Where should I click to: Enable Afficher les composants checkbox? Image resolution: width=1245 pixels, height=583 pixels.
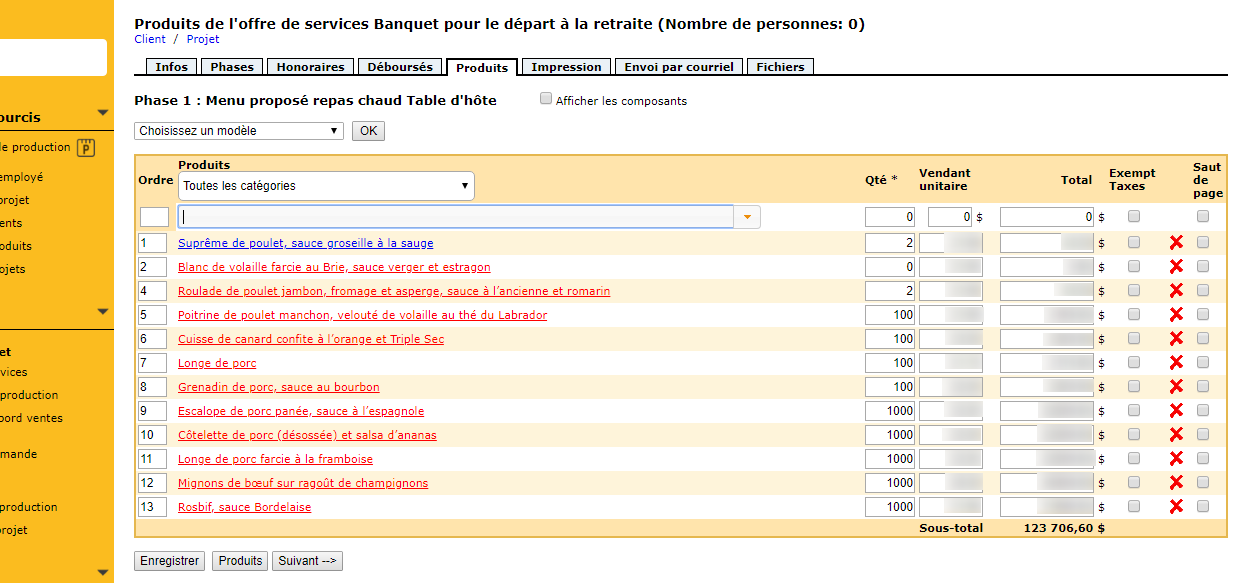546,99
